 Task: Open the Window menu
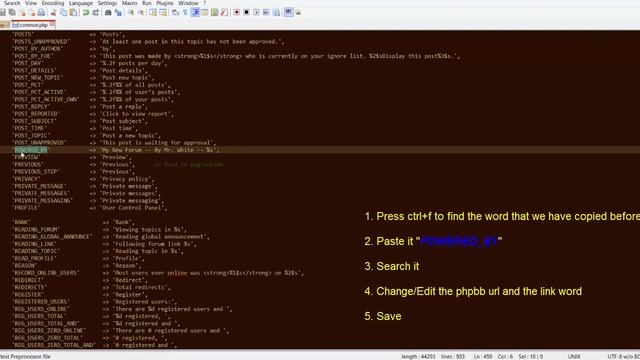[x=188, y=3]
